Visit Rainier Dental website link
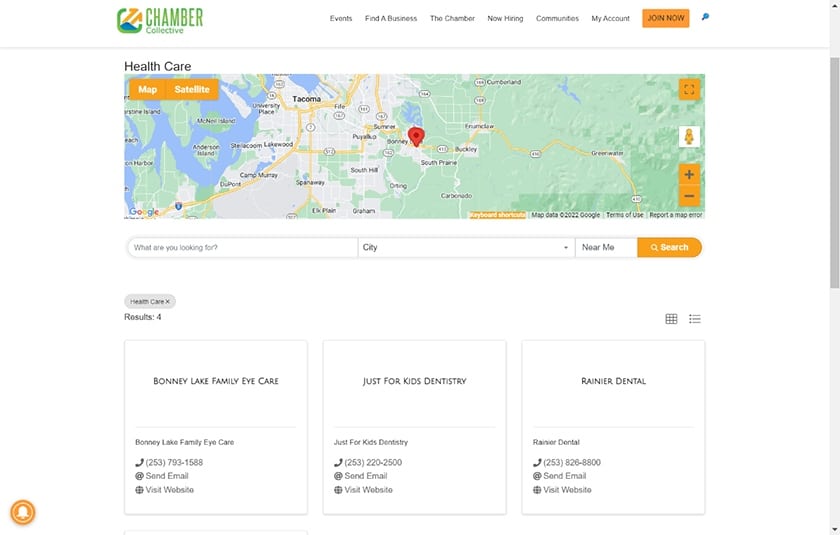 click(x=567, y=490)
